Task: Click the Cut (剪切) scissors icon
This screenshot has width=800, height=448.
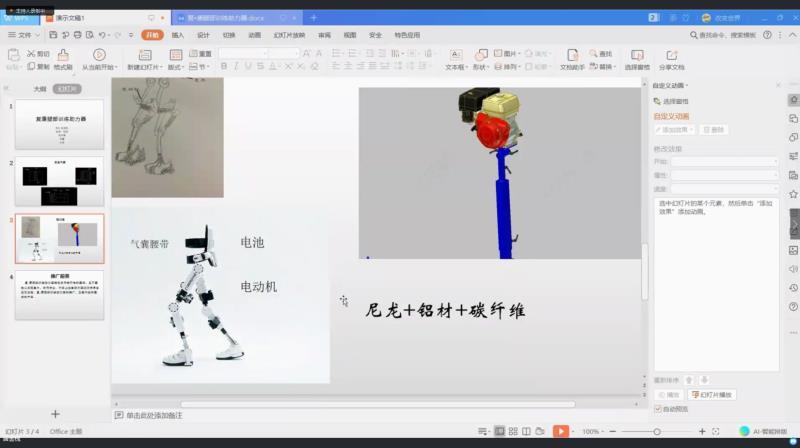Action: [32, 54]
